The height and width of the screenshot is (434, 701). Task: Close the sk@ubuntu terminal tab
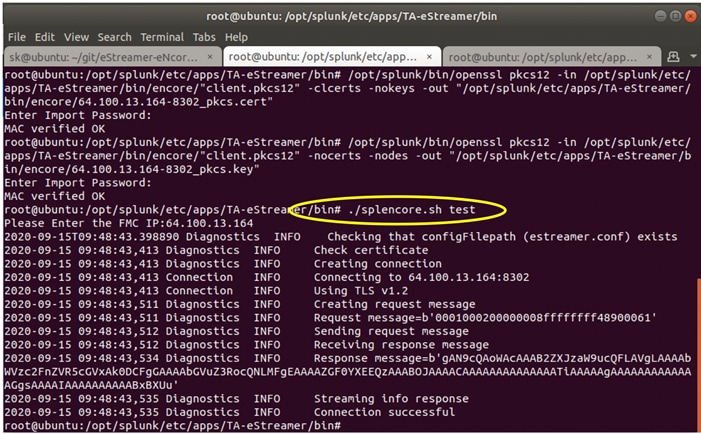(x=210, y=57)
